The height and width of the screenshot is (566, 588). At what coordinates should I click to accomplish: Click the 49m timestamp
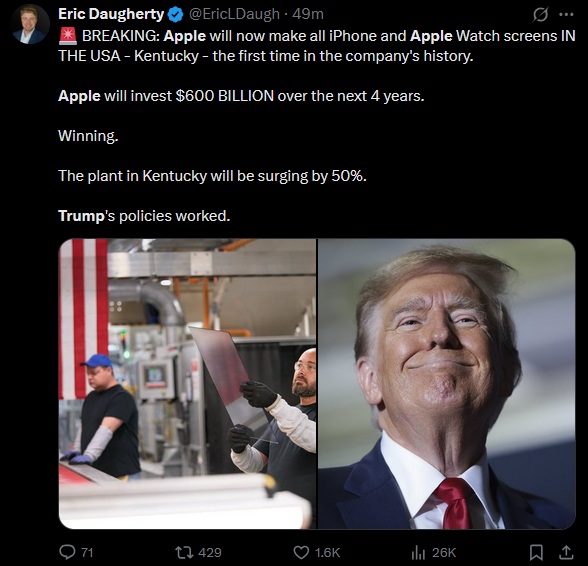click(308, 14)
